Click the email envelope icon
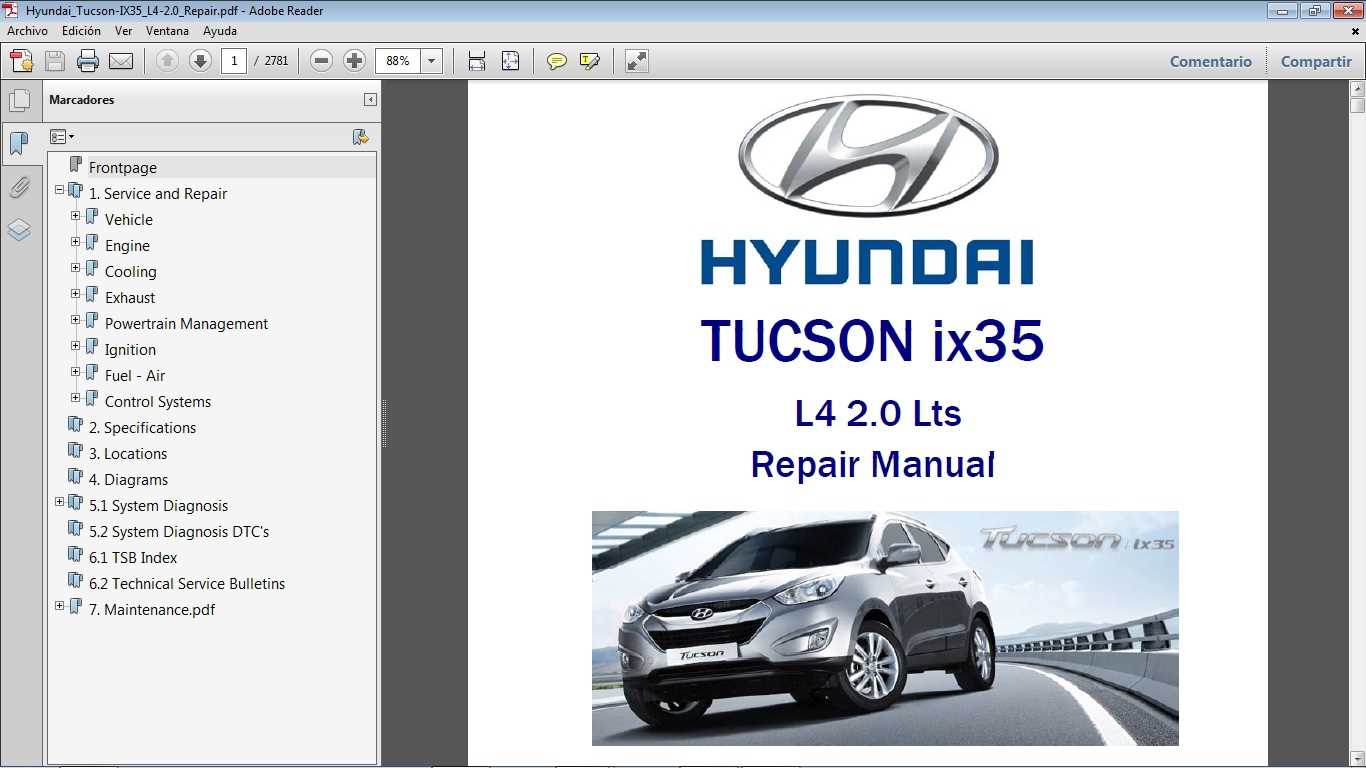Image resolution: width=1366 pixels, height=768 pixels. point(121,61)
